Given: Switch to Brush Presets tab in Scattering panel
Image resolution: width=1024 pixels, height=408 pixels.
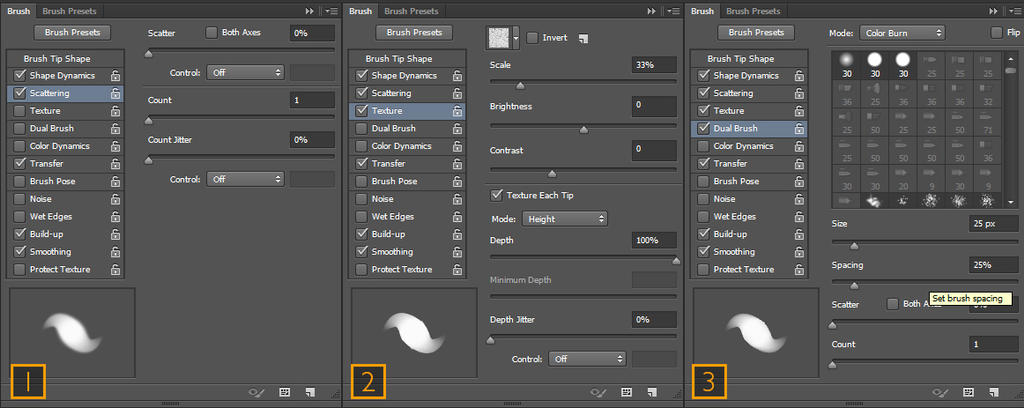Looking at the screenshot, I should (x=69, y=11).
